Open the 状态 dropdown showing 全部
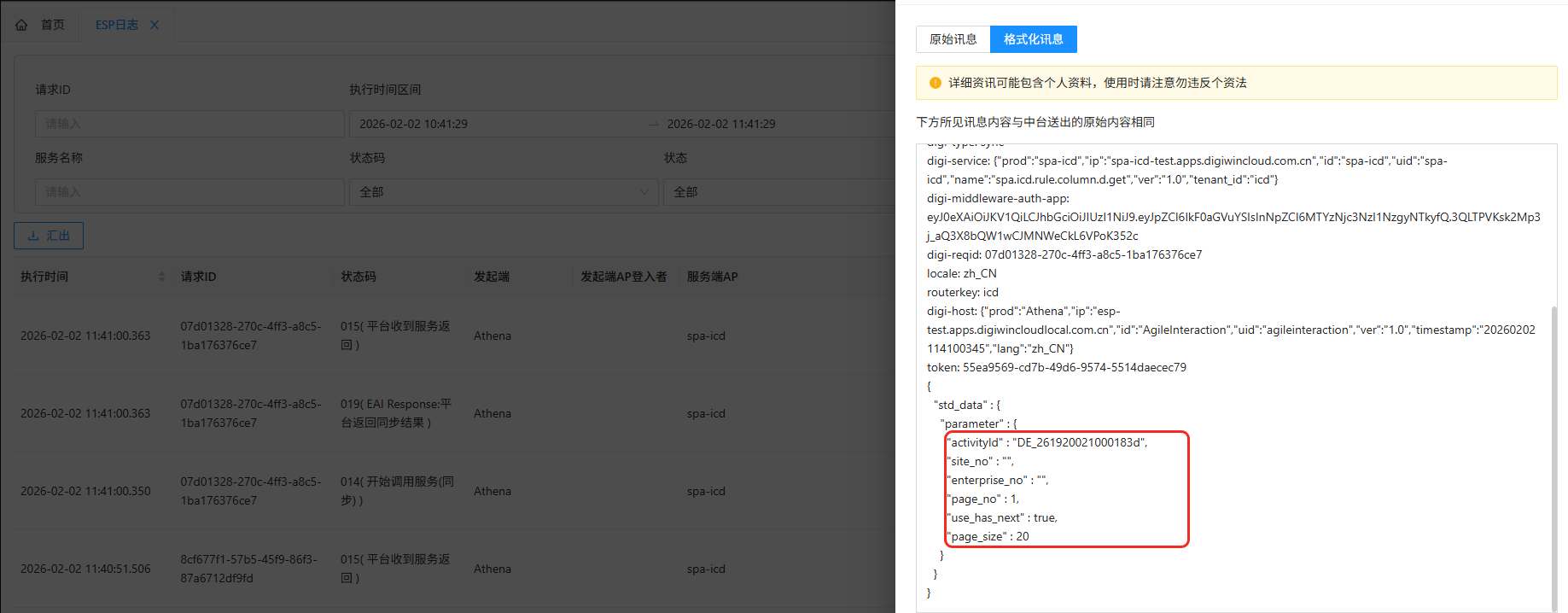Image resolution: width=1568 pixels, height=613 pixels. coord(777,192)
